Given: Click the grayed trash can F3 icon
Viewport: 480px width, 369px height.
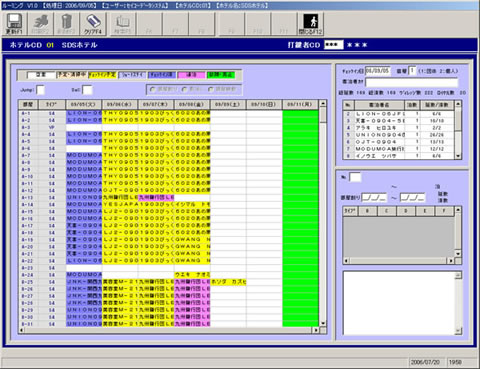Looking at the screenshot, I should point(67,24).
